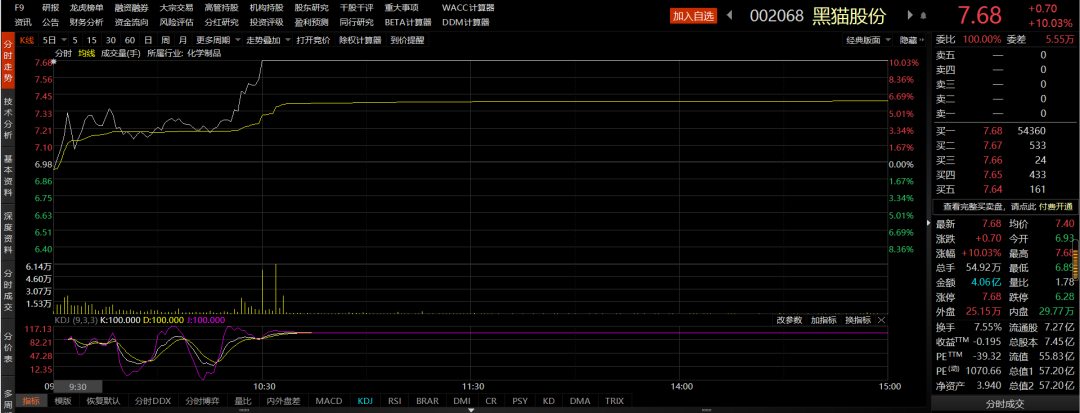
Task: Switch indicator to RSI
Action: coord(395,400)
